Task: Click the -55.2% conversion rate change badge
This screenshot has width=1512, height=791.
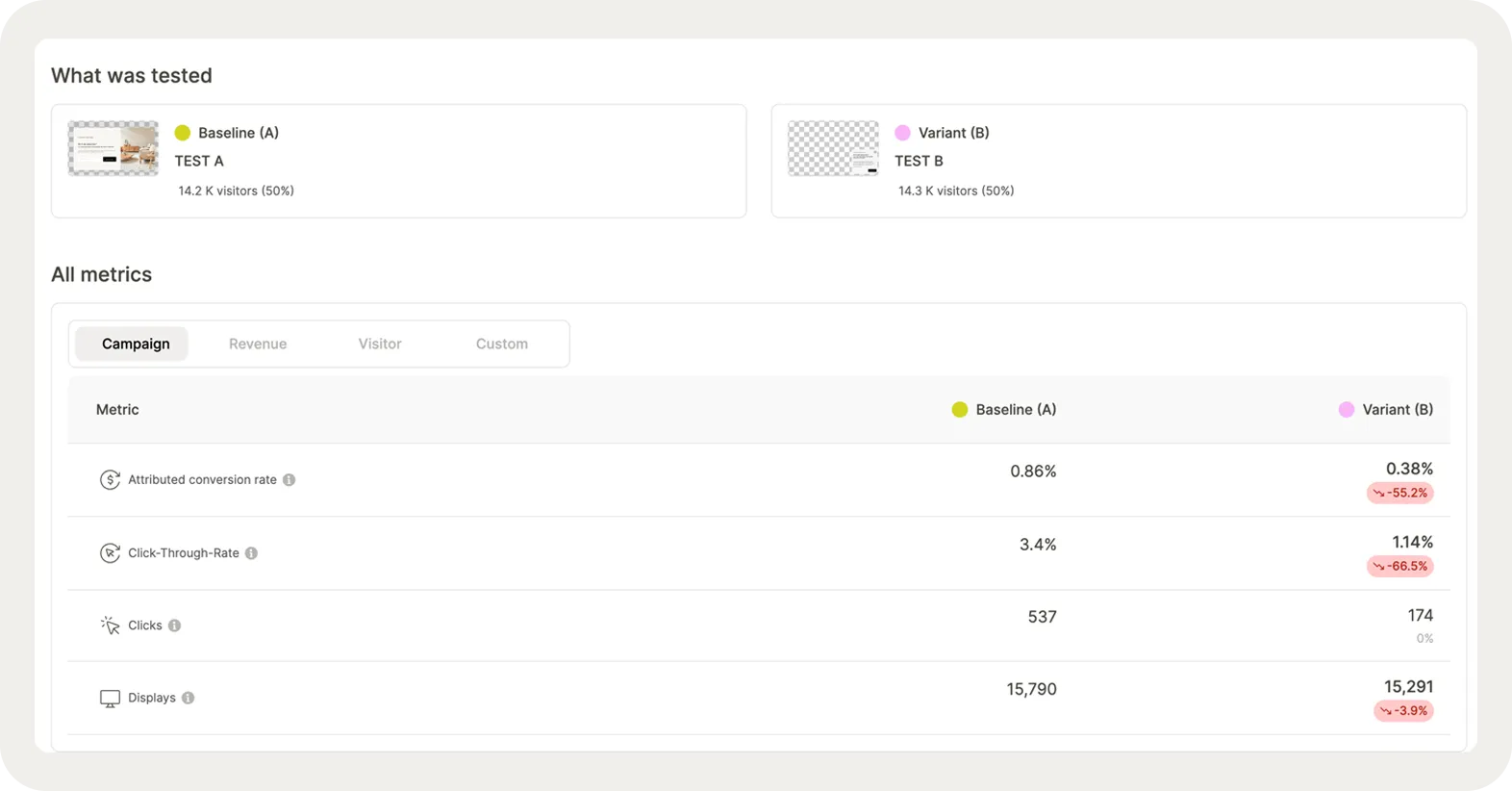Action: coord(1400,493)
